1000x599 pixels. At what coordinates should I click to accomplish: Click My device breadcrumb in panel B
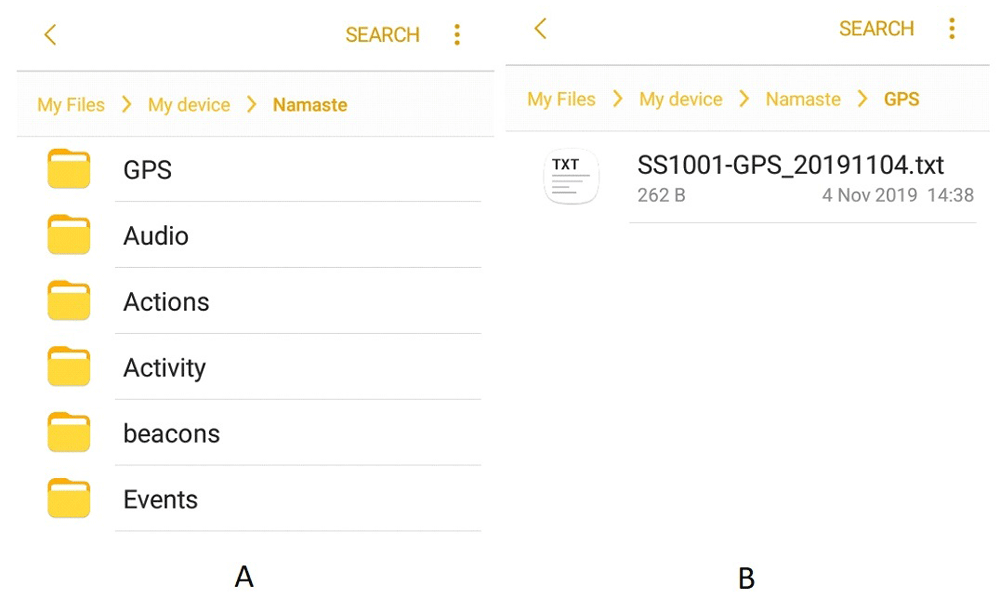click(680, 99)
